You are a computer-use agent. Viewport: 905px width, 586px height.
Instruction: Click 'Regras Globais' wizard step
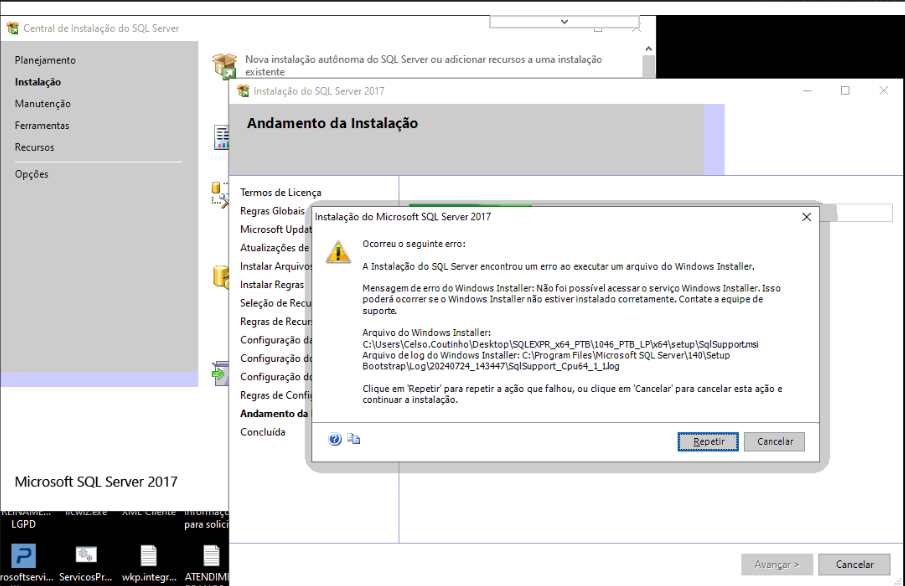point(272,211)
